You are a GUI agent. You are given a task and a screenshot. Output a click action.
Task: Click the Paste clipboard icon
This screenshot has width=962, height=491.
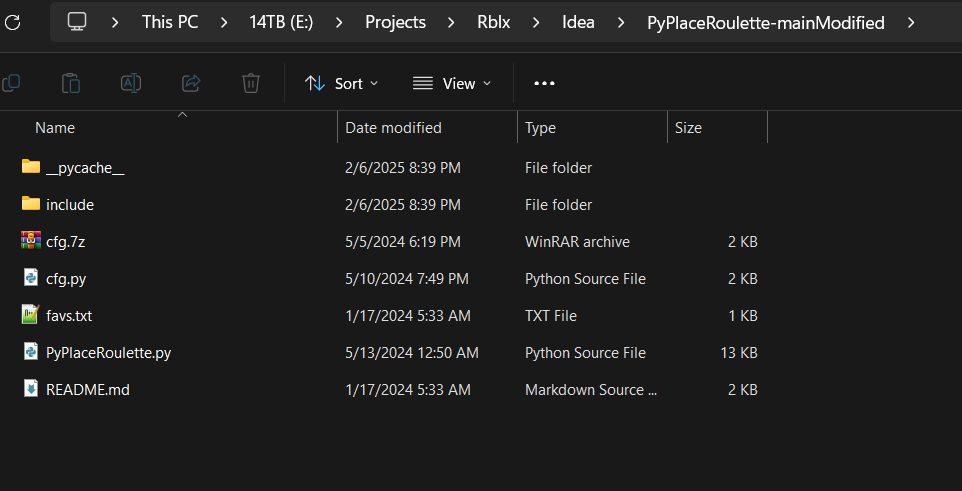(71, 83)
